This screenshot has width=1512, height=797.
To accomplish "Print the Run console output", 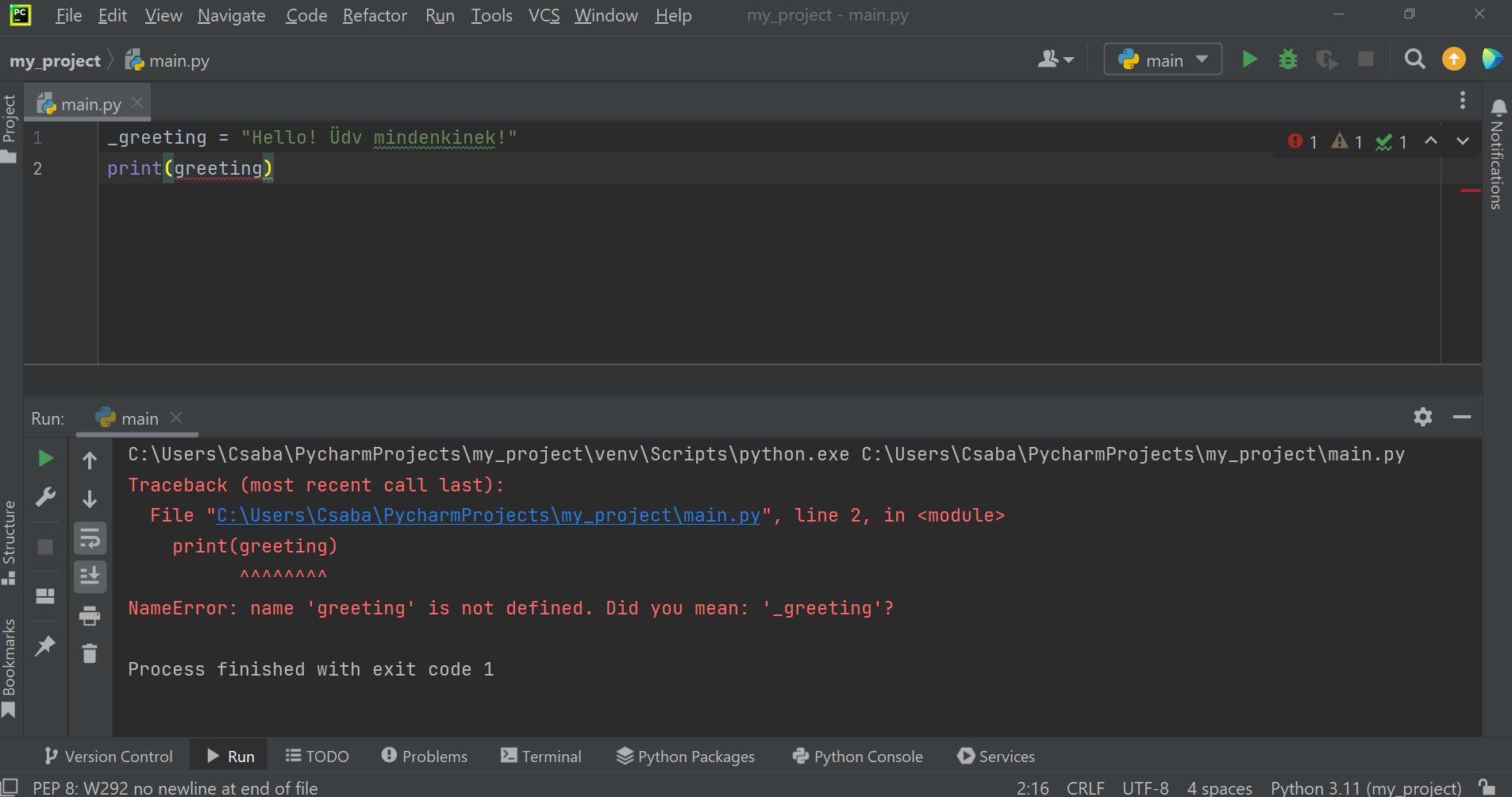I will click(90, 615).
